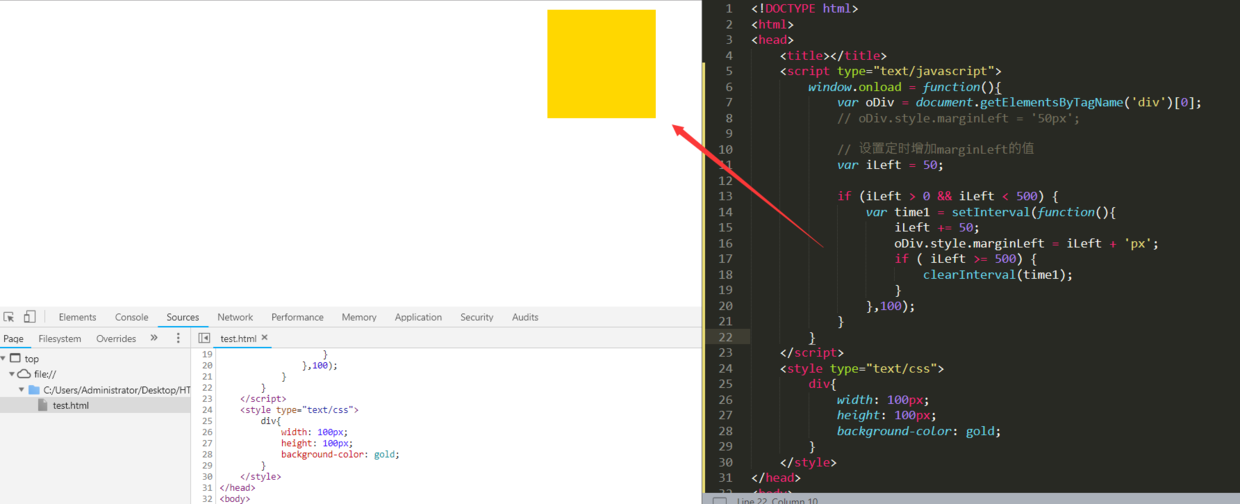
Task: Click the 'gold' value in DevTools source
Action: click(x=385, y=454)
